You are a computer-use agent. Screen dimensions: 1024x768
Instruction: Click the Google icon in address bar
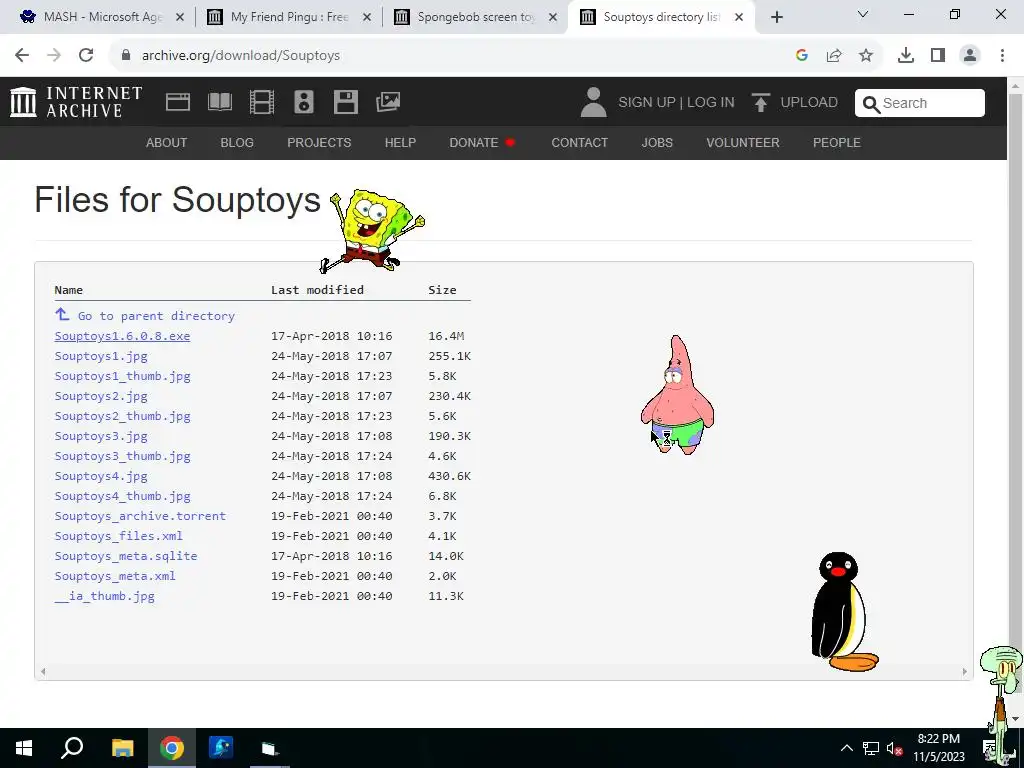[x=802, y=56]
